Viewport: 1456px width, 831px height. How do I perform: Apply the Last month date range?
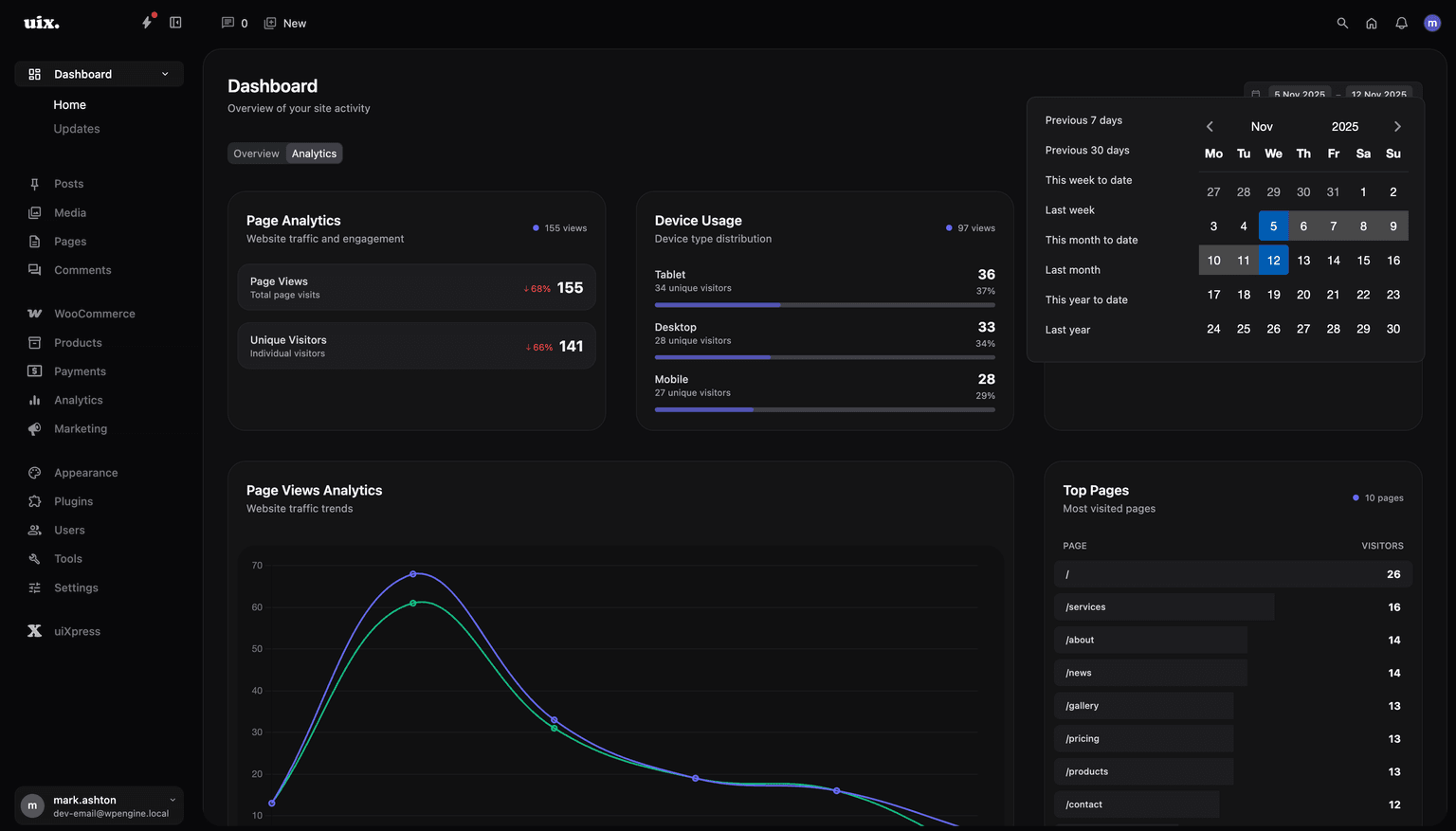1072,269
